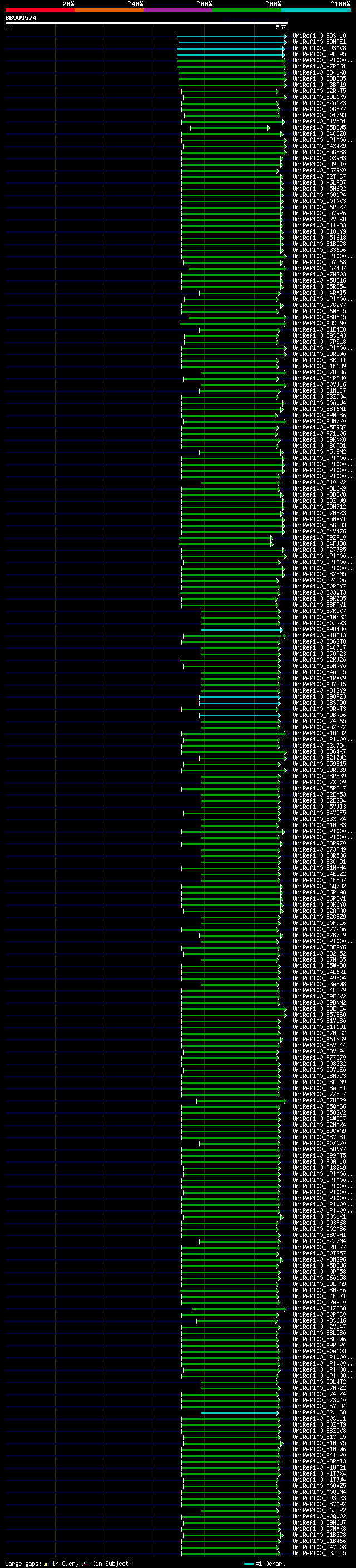Viewport: 356px width, 1568px height.
Task: Click the white query length bar
Action: coord(147,23)
